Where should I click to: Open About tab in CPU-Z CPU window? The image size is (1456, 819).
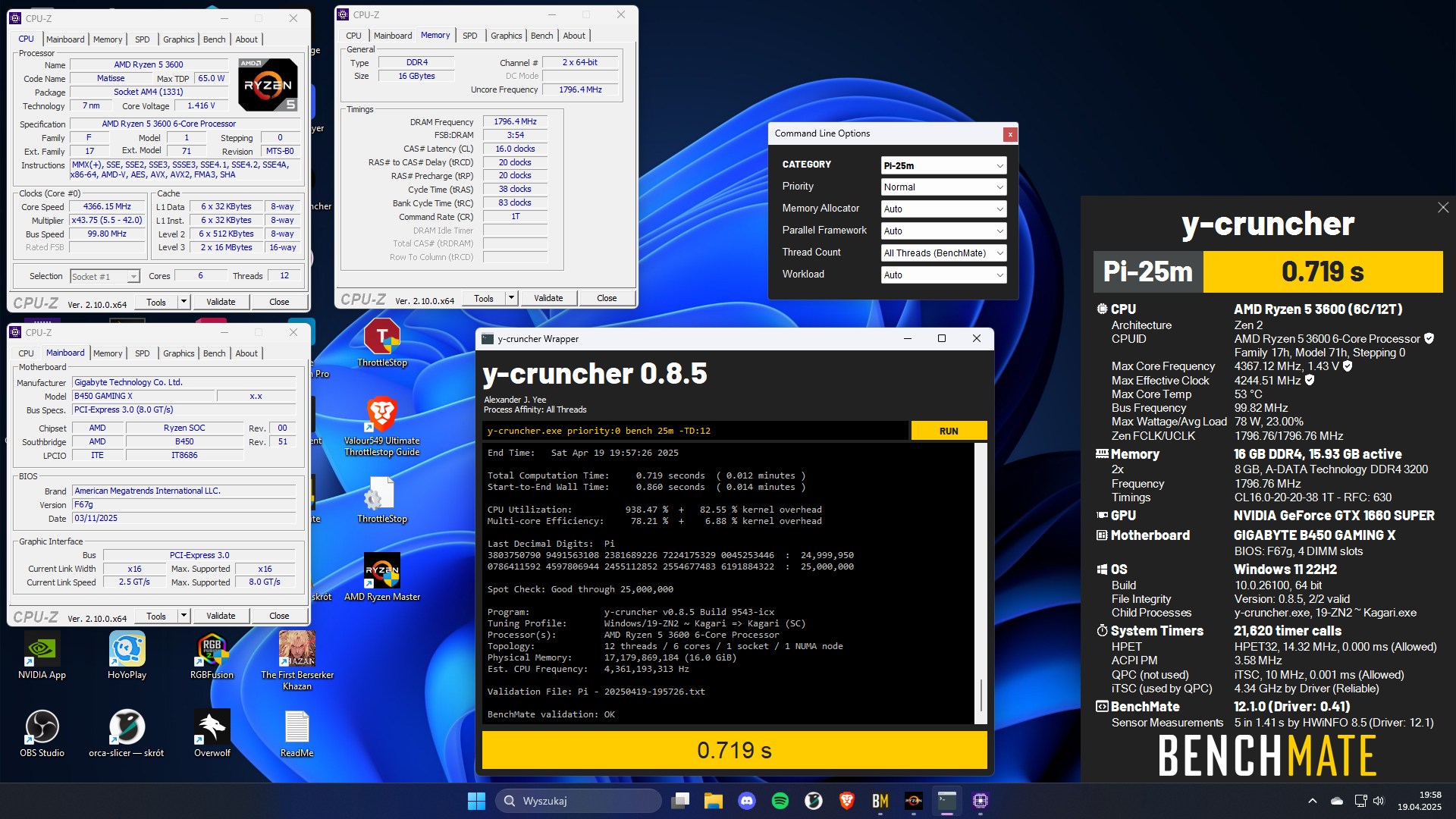(x=246, y=39)
